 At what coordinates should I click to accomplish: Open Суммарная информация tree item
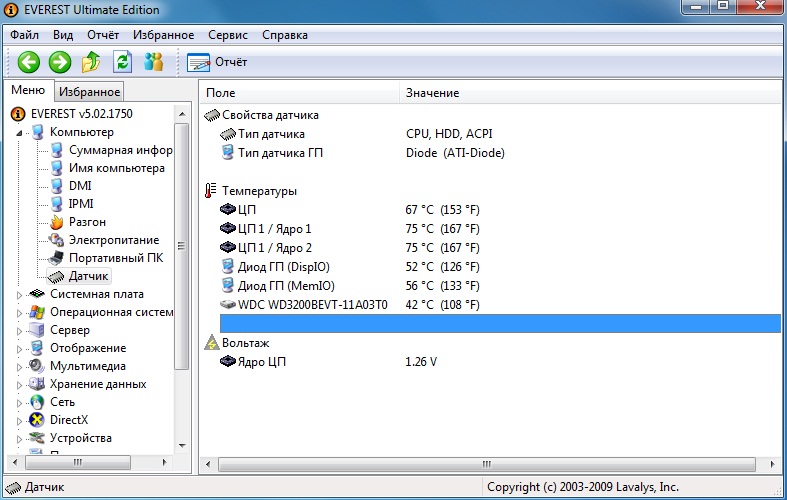click(120, 150)
